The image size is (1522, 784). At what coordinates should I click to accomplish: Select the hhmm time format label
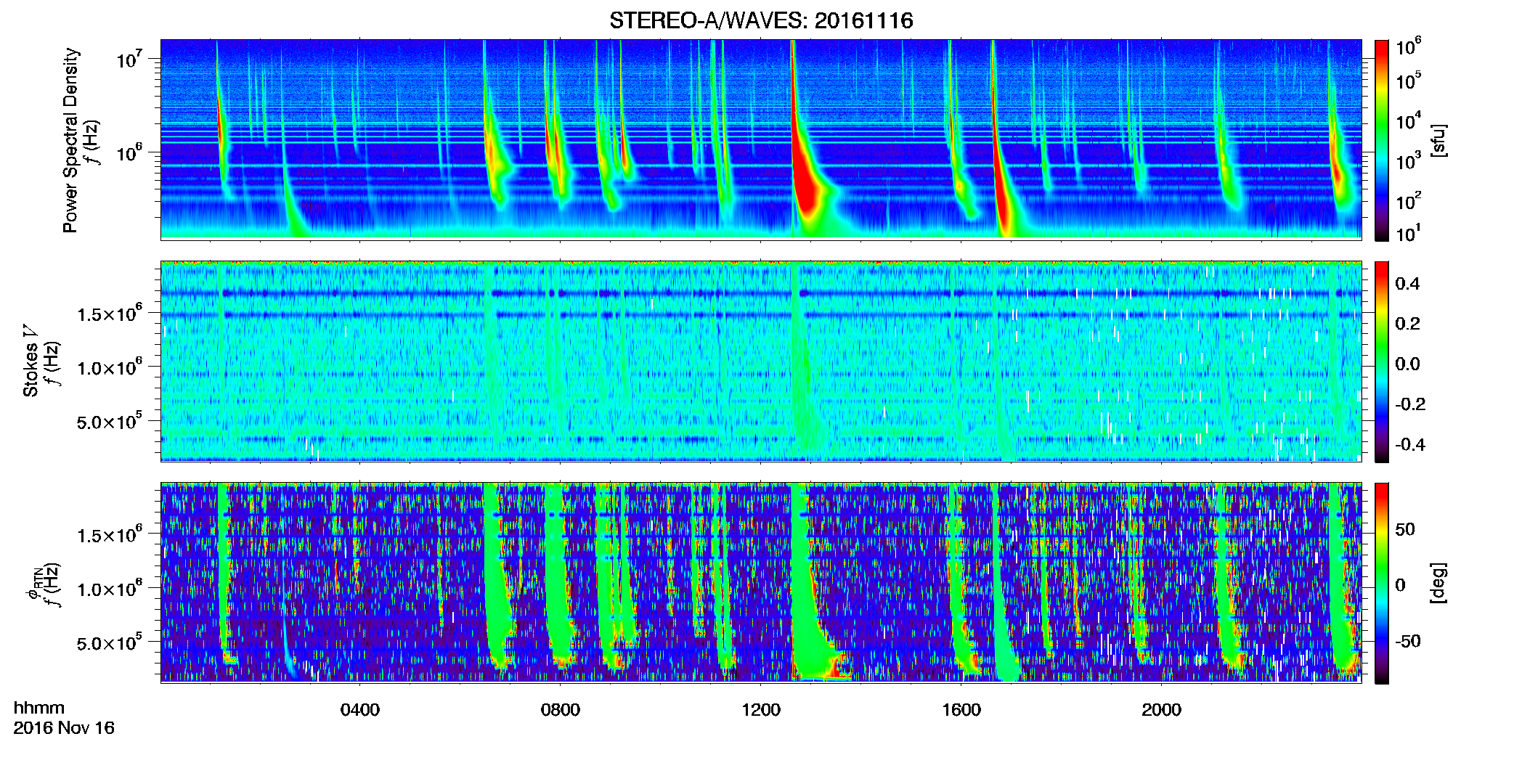[39, 709]
